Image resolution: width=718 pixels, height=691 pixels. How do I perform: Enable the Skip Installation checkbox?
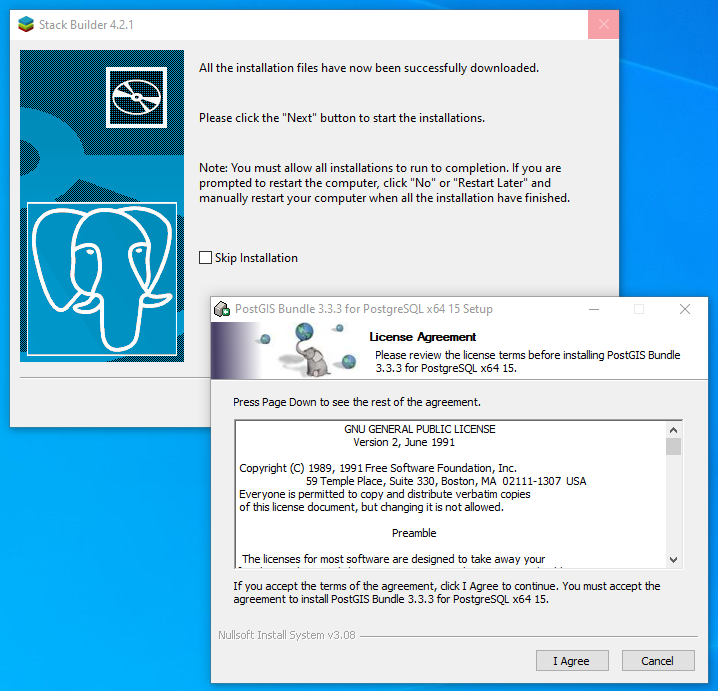pyautogui.click(x=206, y=257)
